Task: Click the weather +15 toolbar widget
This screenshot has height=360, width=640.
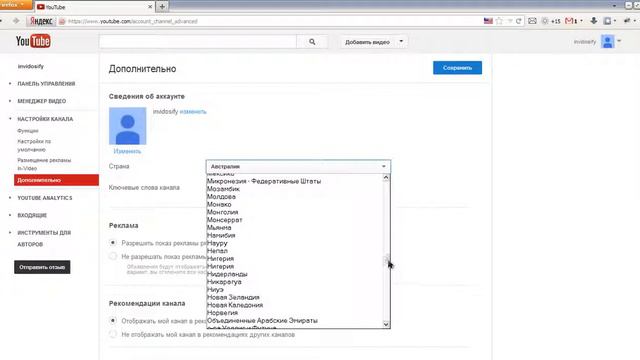Action: point(551,21)
